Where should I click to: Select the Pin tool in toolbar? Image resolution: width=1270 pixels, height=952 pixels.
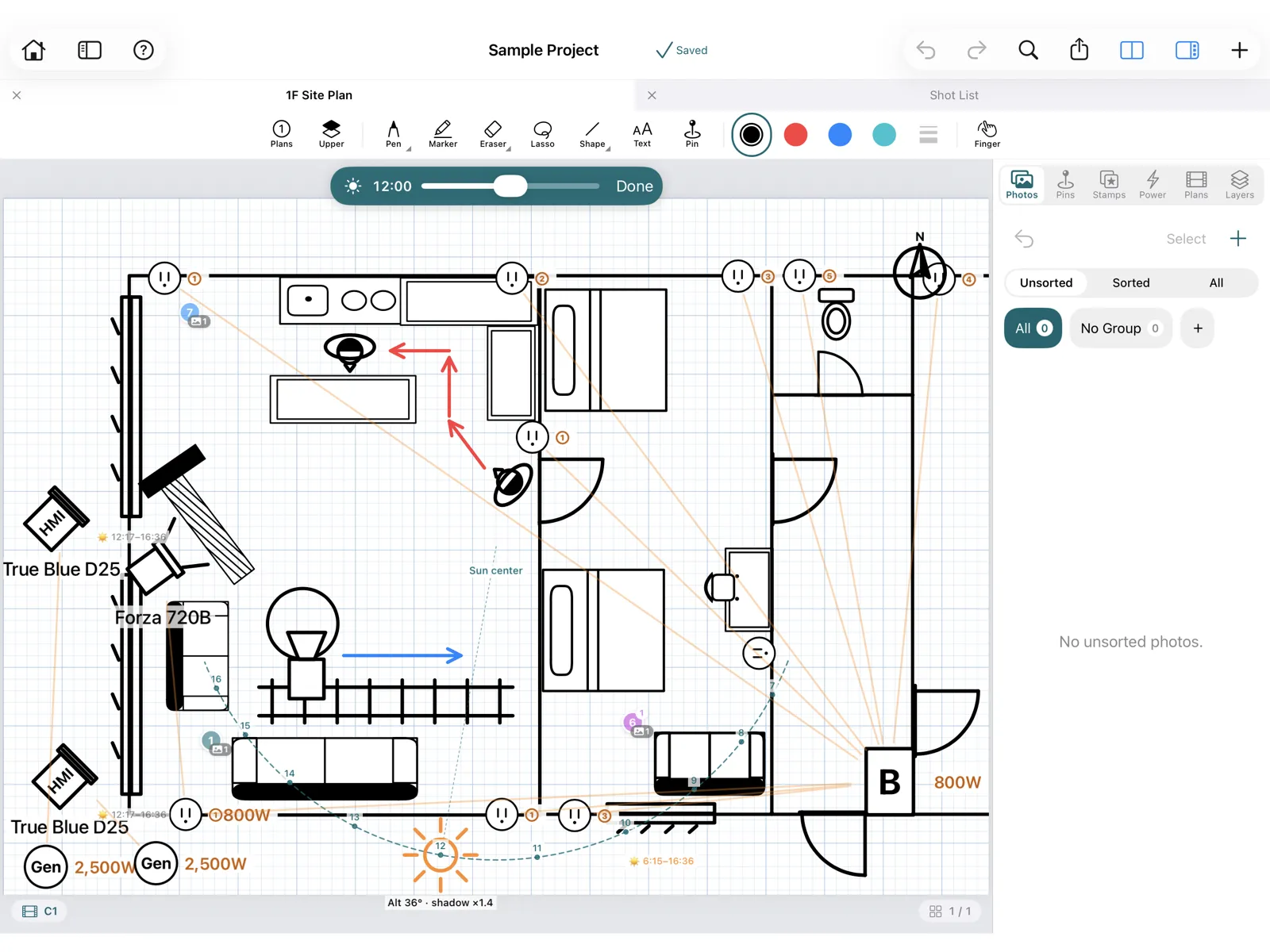692,133
